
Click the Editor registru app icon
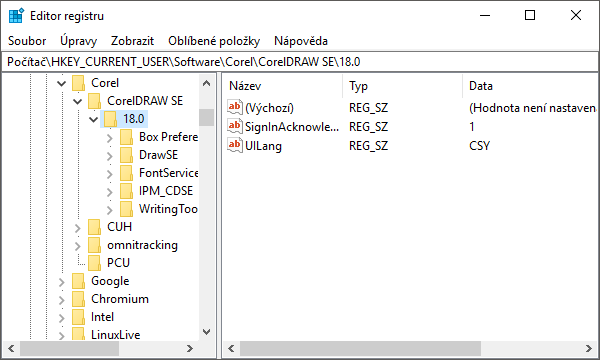[x=16, y=16]
